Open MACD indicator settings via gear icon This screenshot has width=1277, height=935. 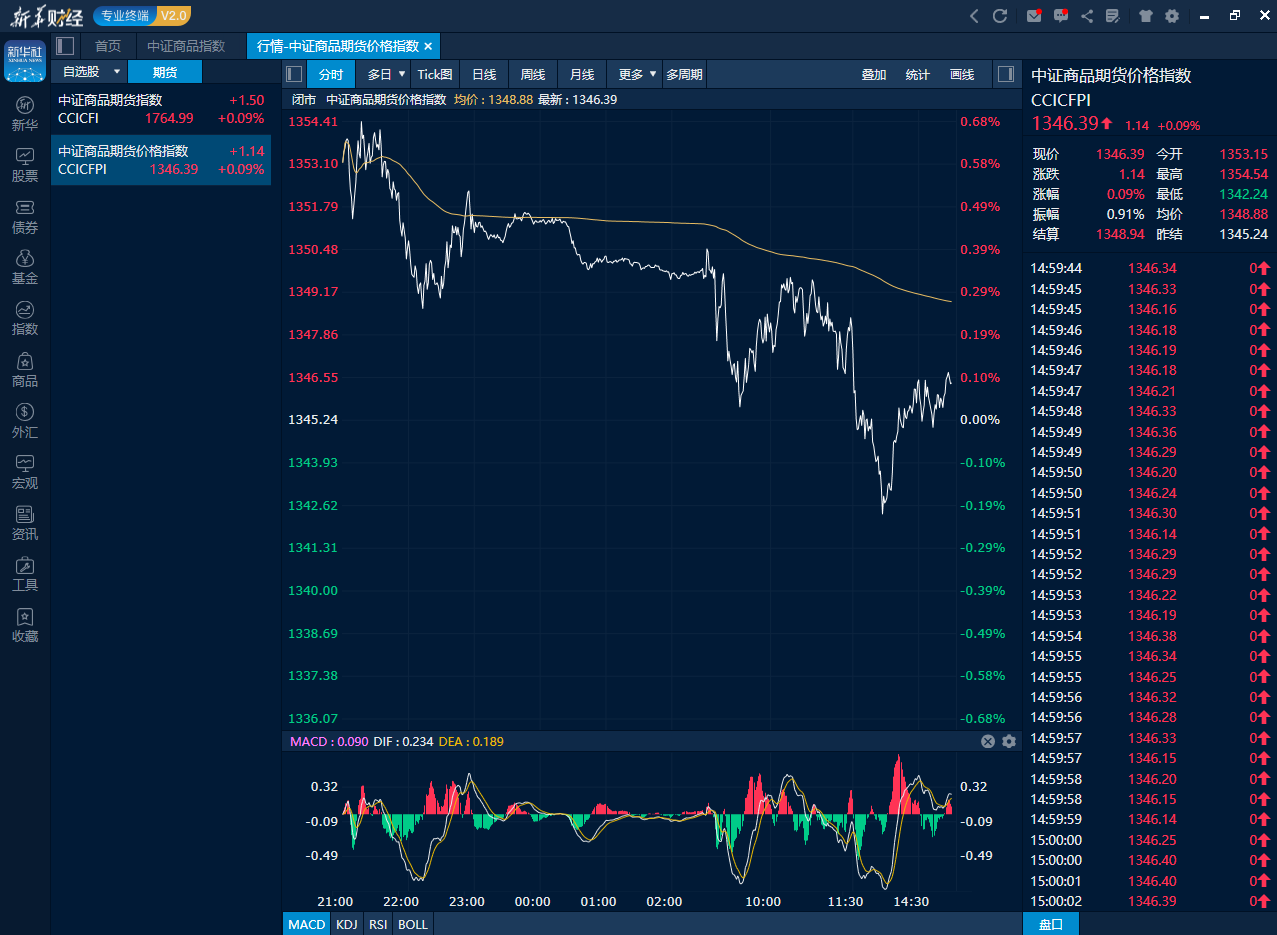point(1008,741)
